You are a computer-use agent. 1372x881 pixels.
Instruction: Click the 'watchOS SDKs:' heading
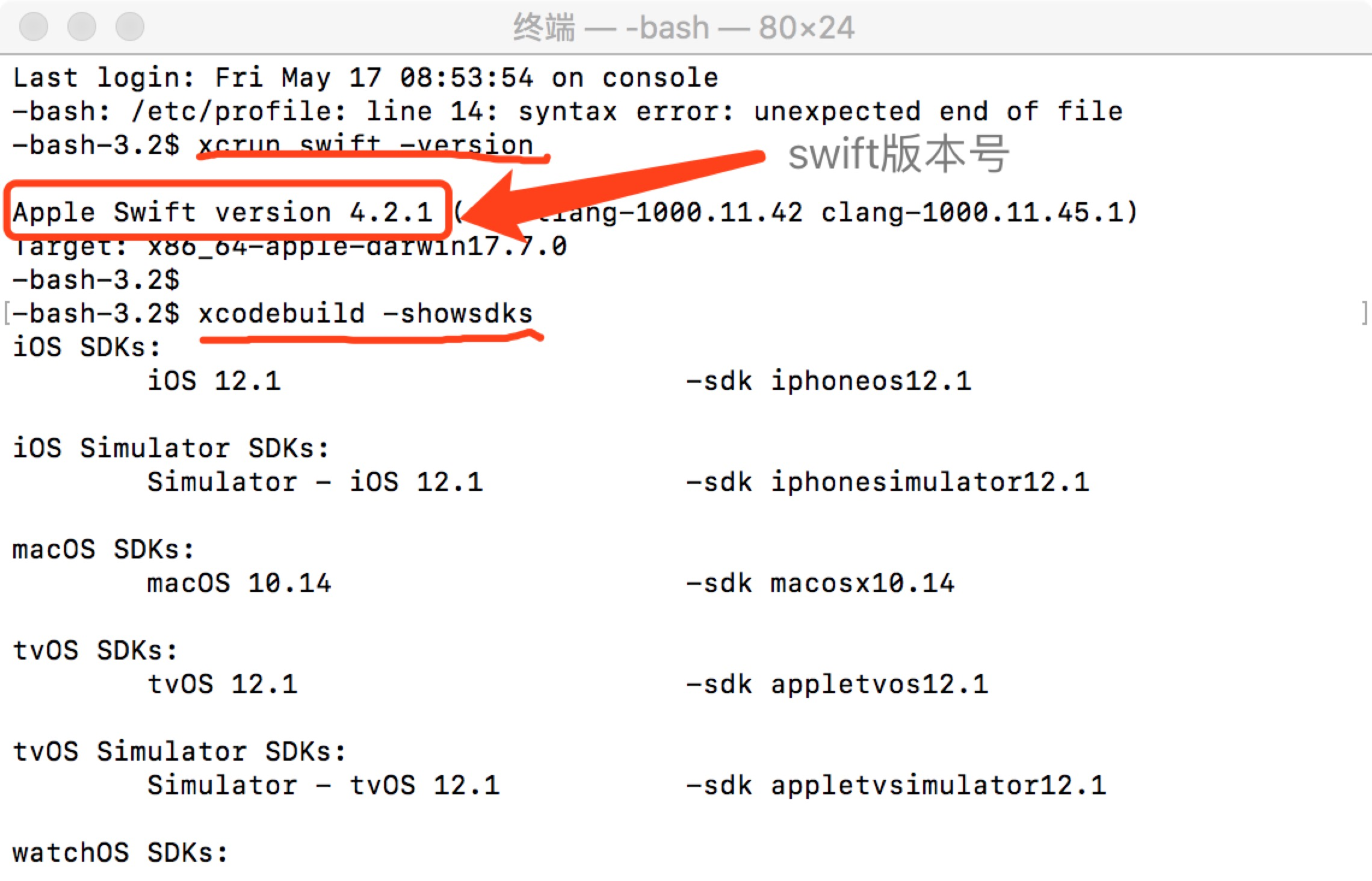click(120, 853)
